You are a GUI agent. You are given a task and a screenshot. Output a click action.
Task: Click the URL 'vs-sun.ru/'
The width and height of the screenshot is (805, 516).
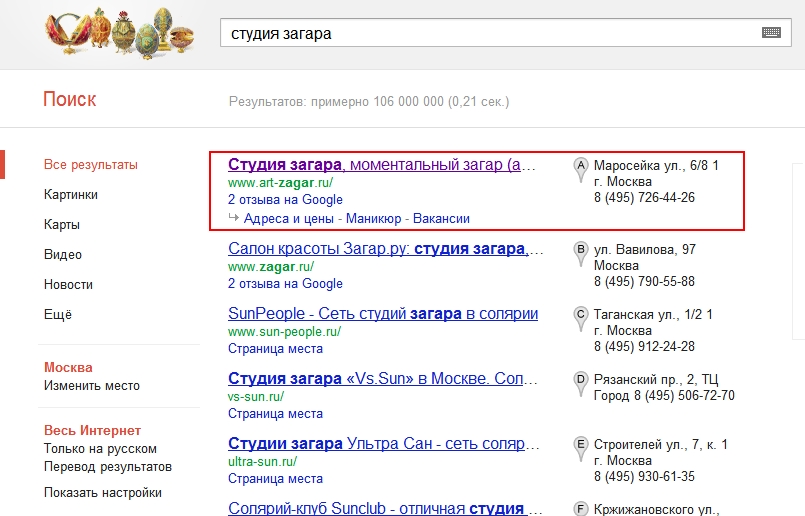click(x=256, y=397)
